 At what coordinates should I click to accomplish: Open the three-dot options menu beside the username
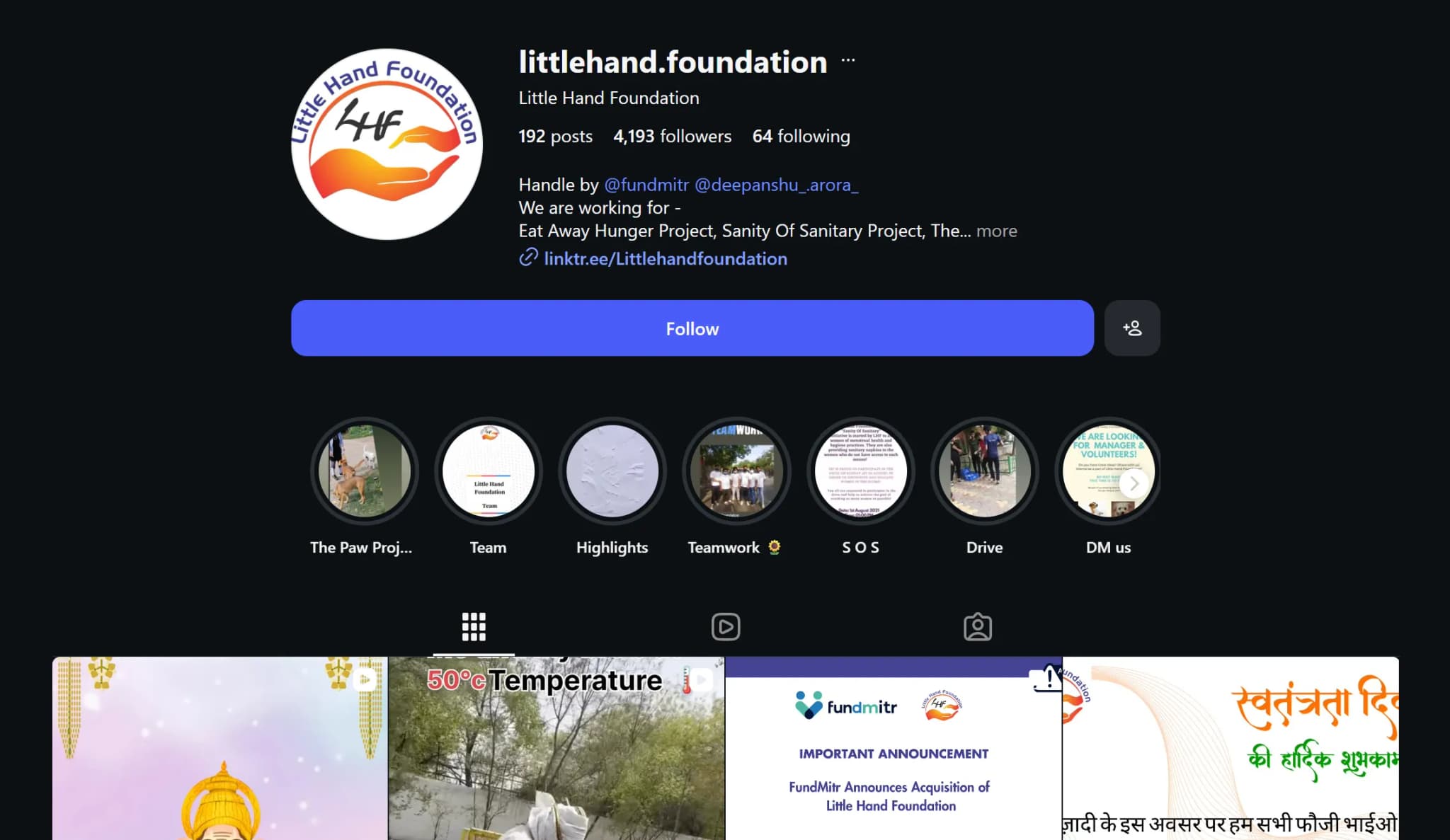pyautogui.click(x=847, y=61)
